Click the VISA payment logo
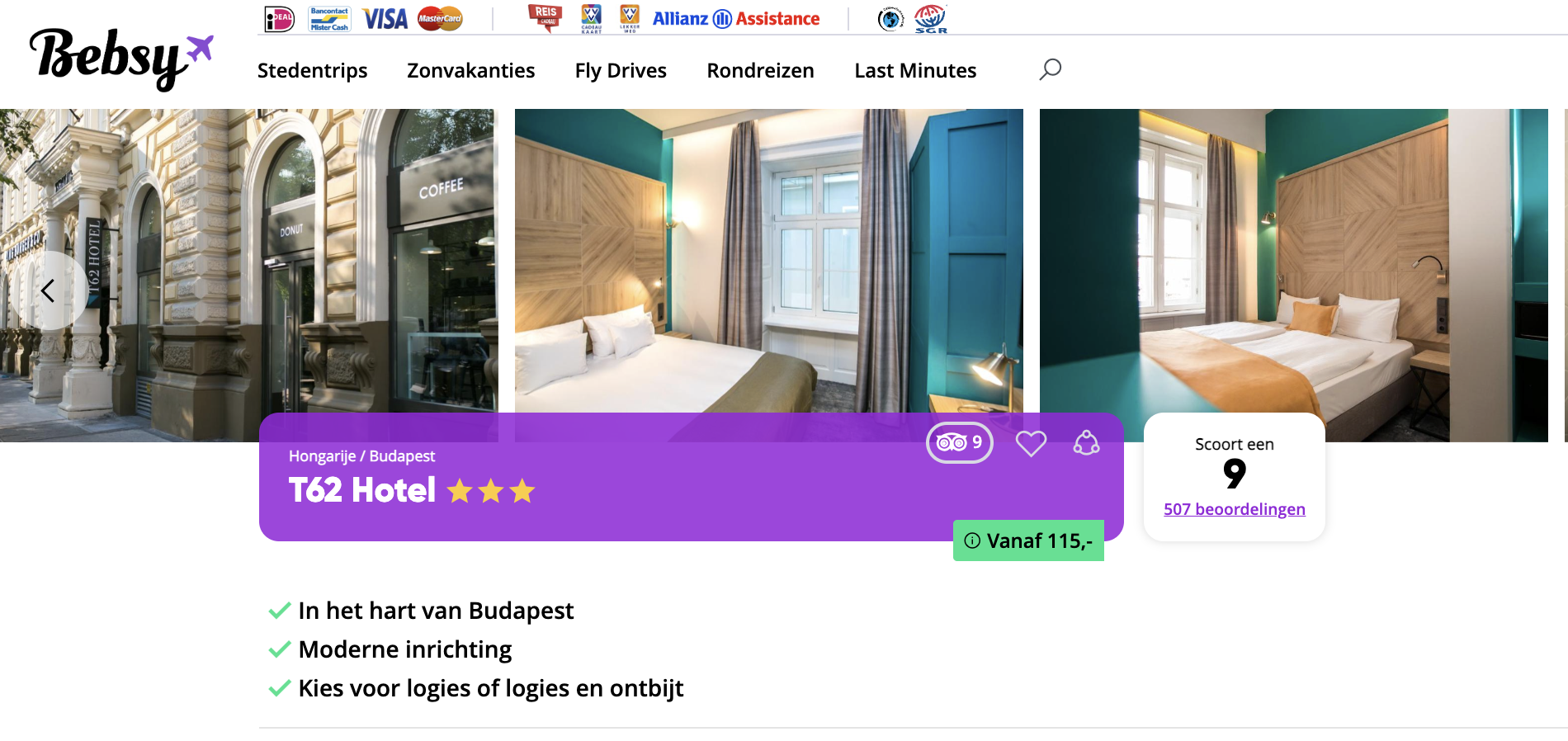 tap(385, 19)
